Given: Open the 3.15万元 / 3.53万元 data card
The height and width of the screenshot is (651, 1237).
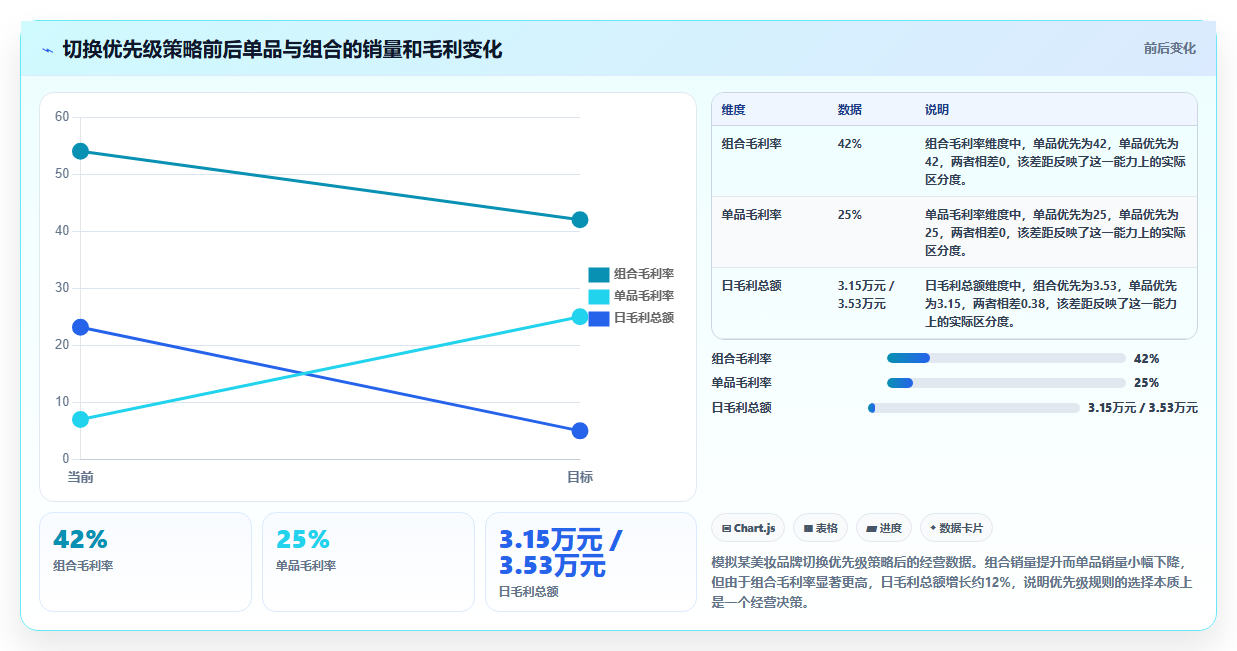Looking at the screenshot, I should [591, 562].
